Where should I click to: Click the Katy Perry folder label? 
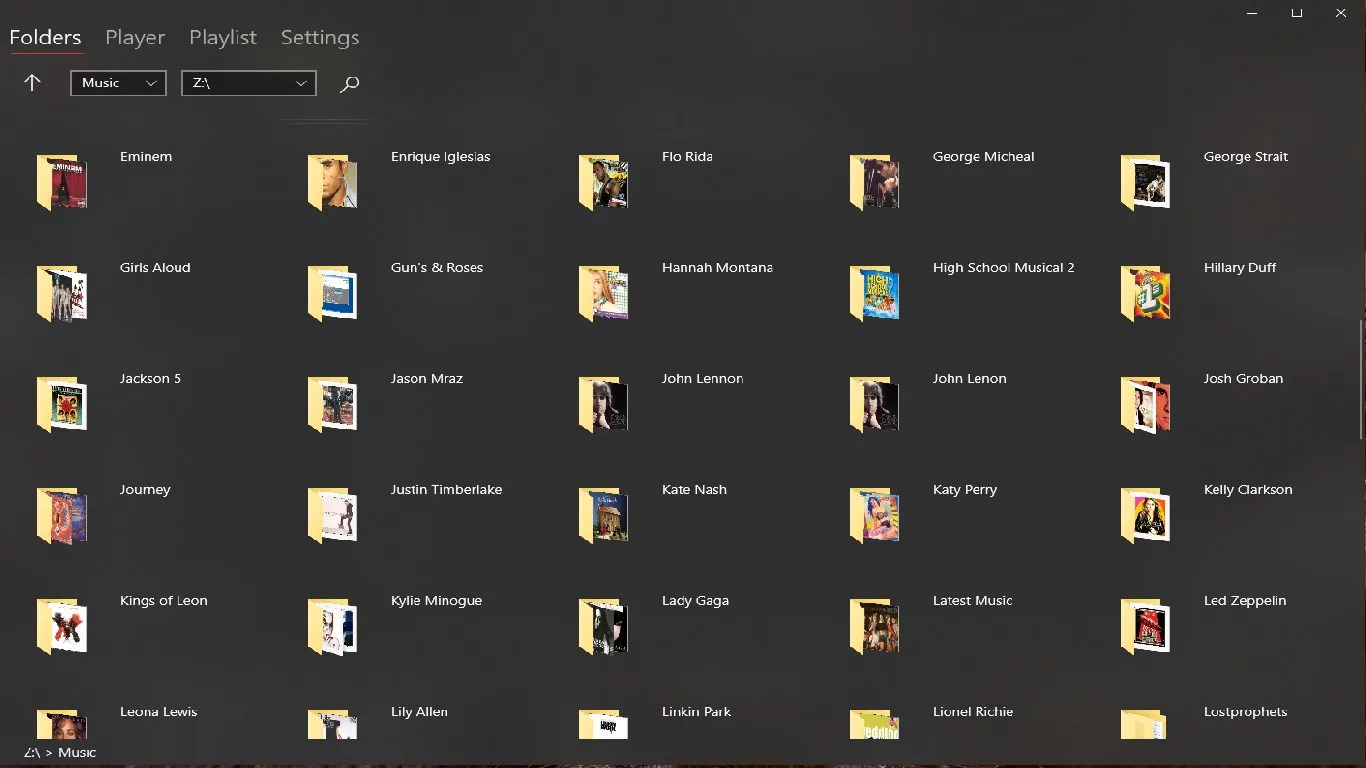point(965,490)
